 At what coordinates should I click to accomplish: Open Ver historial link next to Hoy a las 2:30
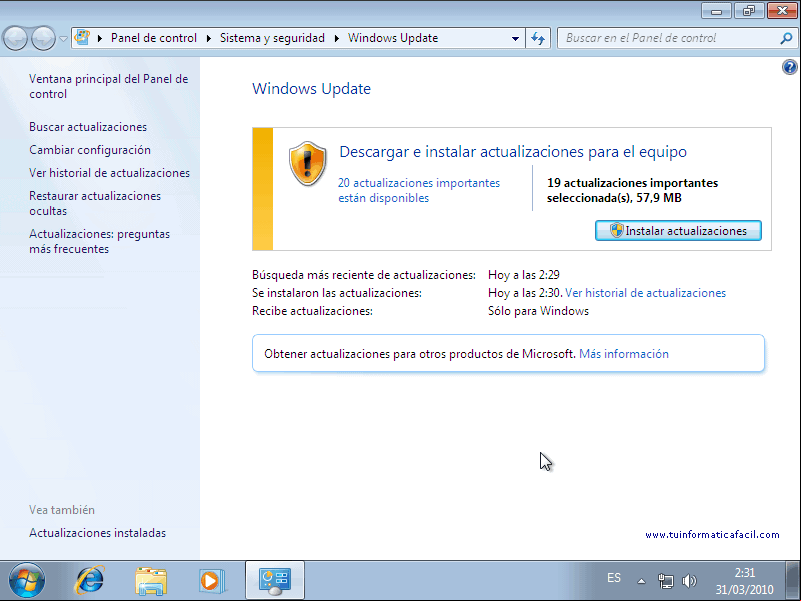[645, 293]
